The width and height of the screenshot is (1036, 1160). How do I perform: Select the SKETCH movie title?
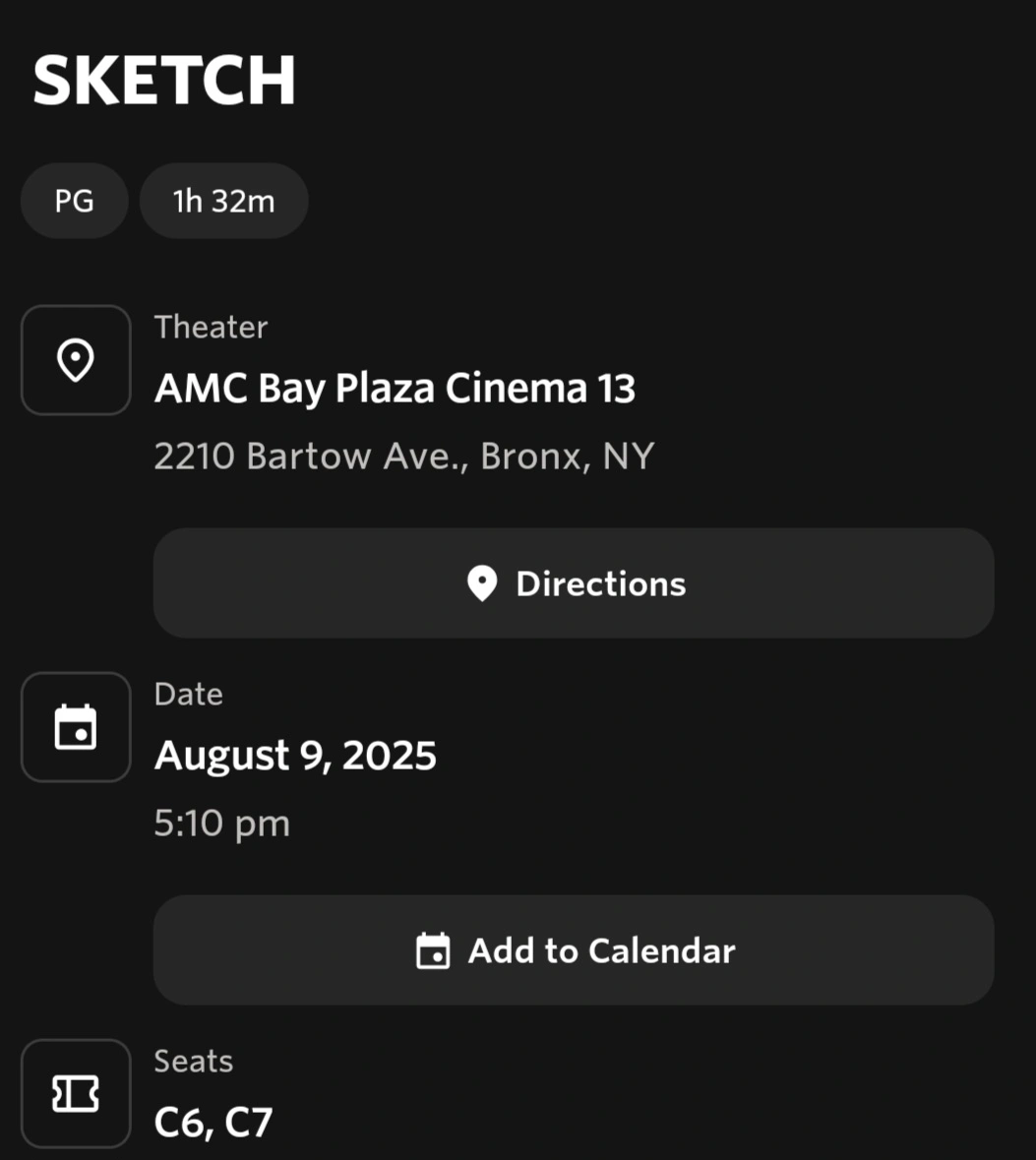pos(163,80)
